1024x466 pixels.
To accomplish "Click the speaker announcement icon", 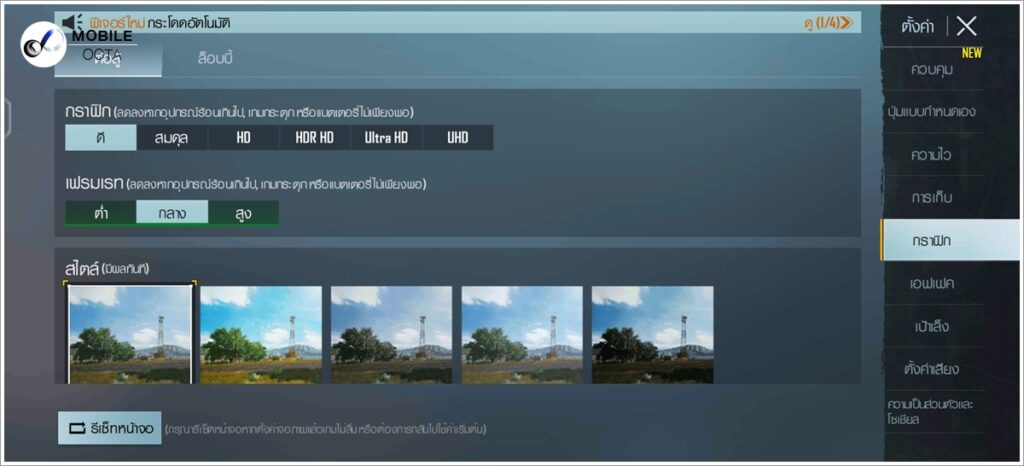I will [x=72, y=22].
